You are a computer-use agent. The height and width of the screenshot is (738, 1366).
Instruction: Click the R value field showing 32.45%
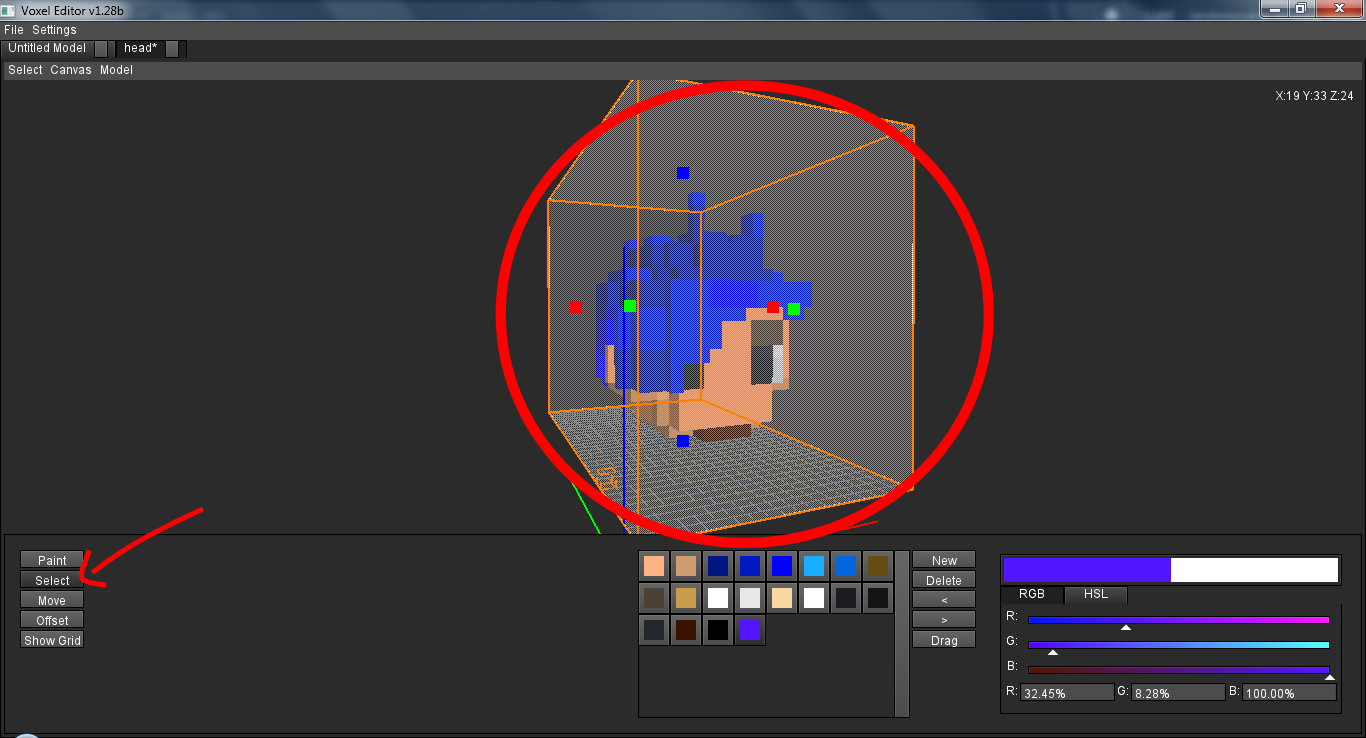click(1066, 693)
